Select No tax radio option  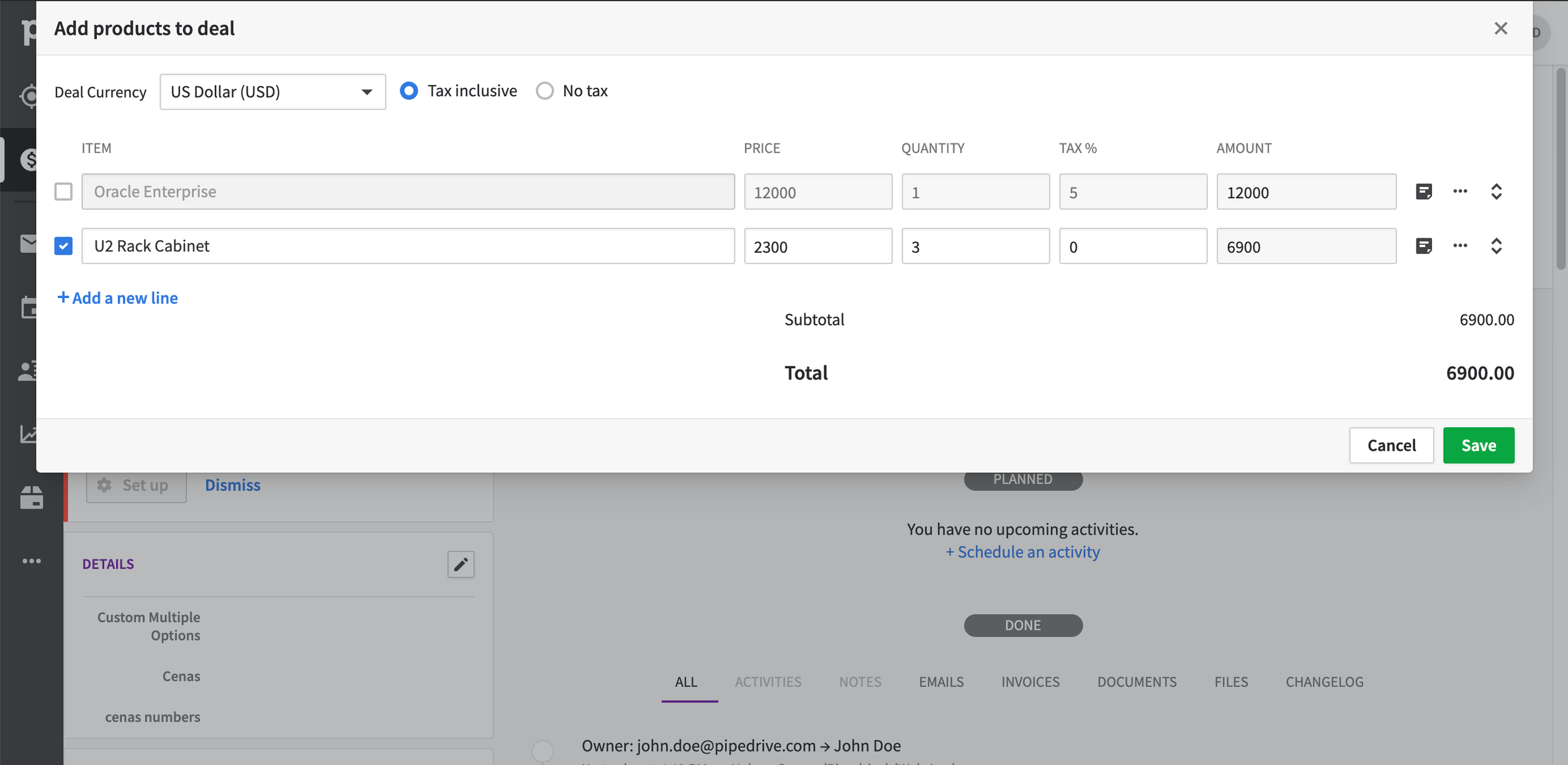coord(544,91)
